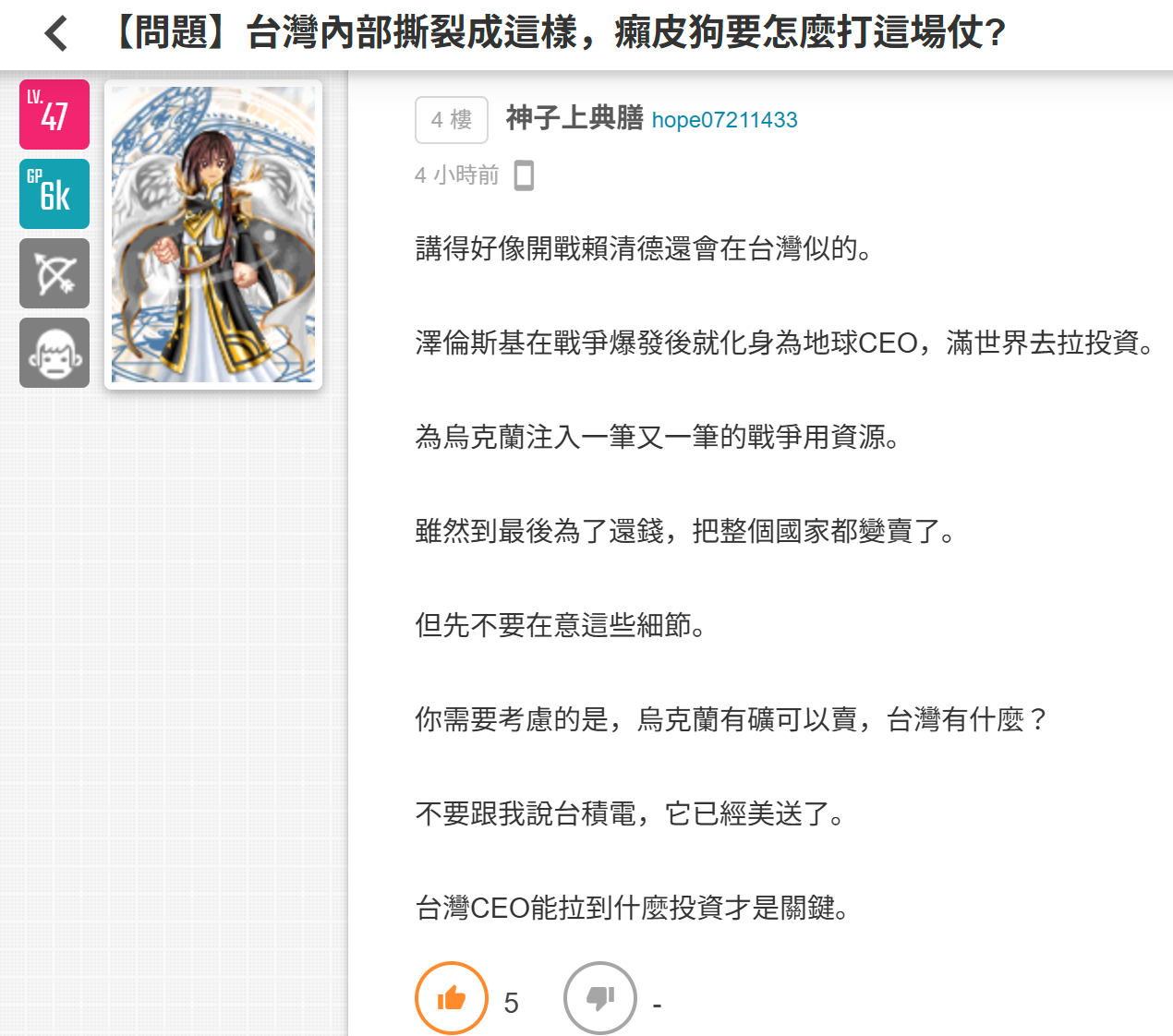Give the post a thumbs down

tap(600, 998)
